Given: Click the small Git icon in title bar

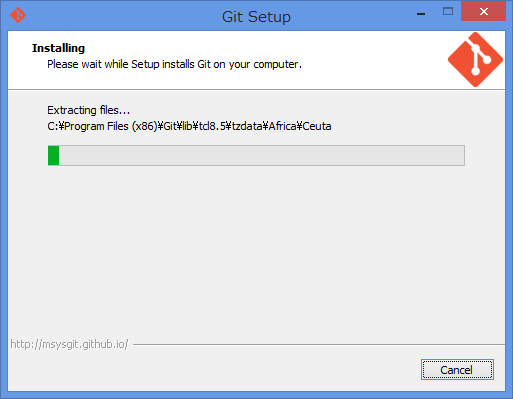Looking at the screenshot, I should (x=18, y=15).
